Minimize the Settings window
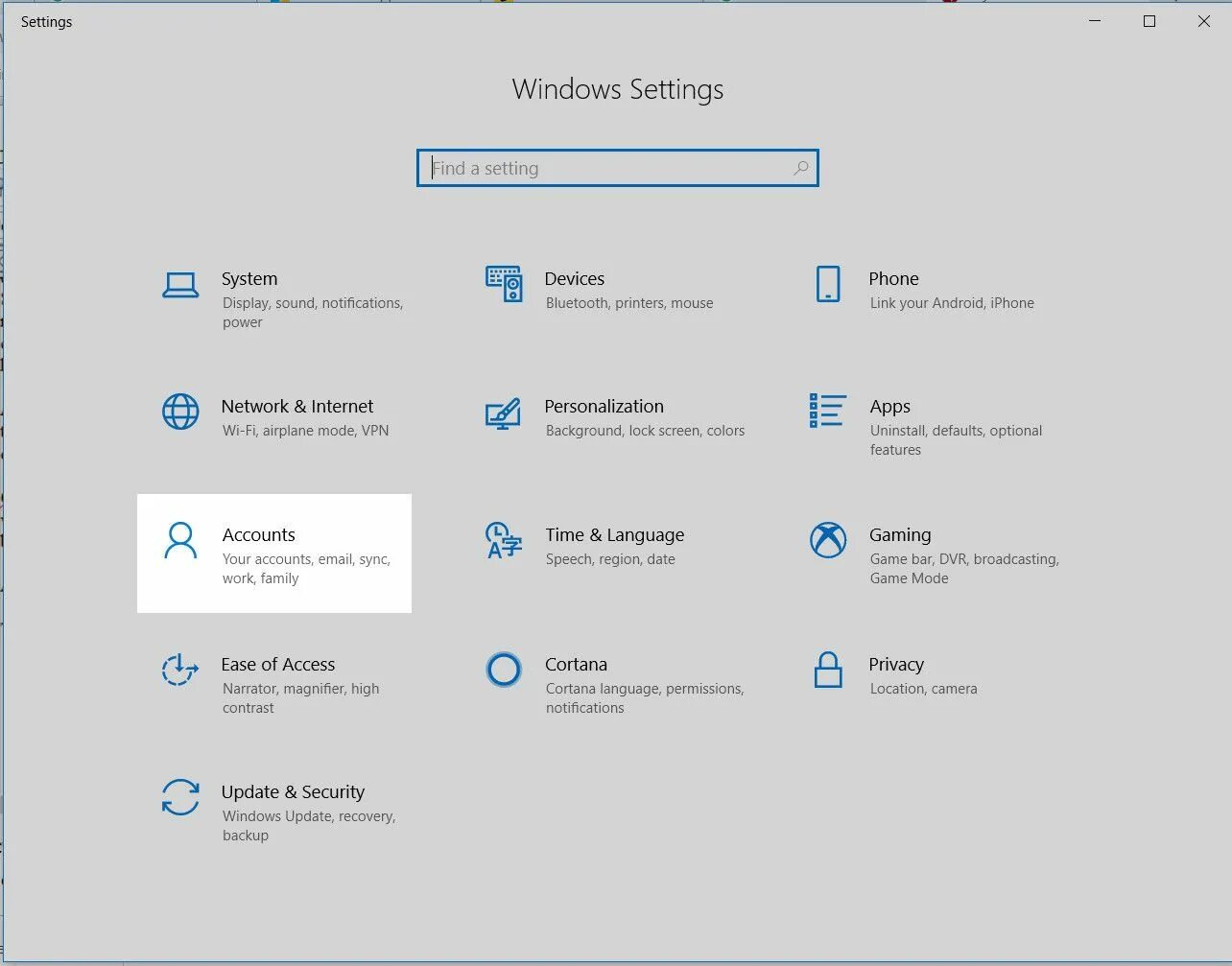The image size is (1232, 966). coord(1095,21)
